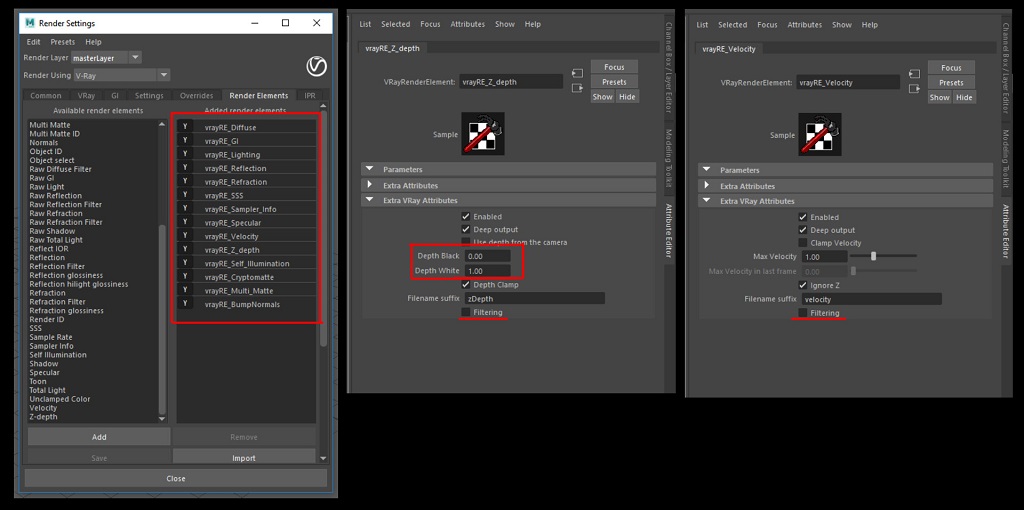Click the Sample swatch thumbnail for vrayRE_Z_depth
The width and height of the screenshot is (1024, 510).
click(483, 134)
